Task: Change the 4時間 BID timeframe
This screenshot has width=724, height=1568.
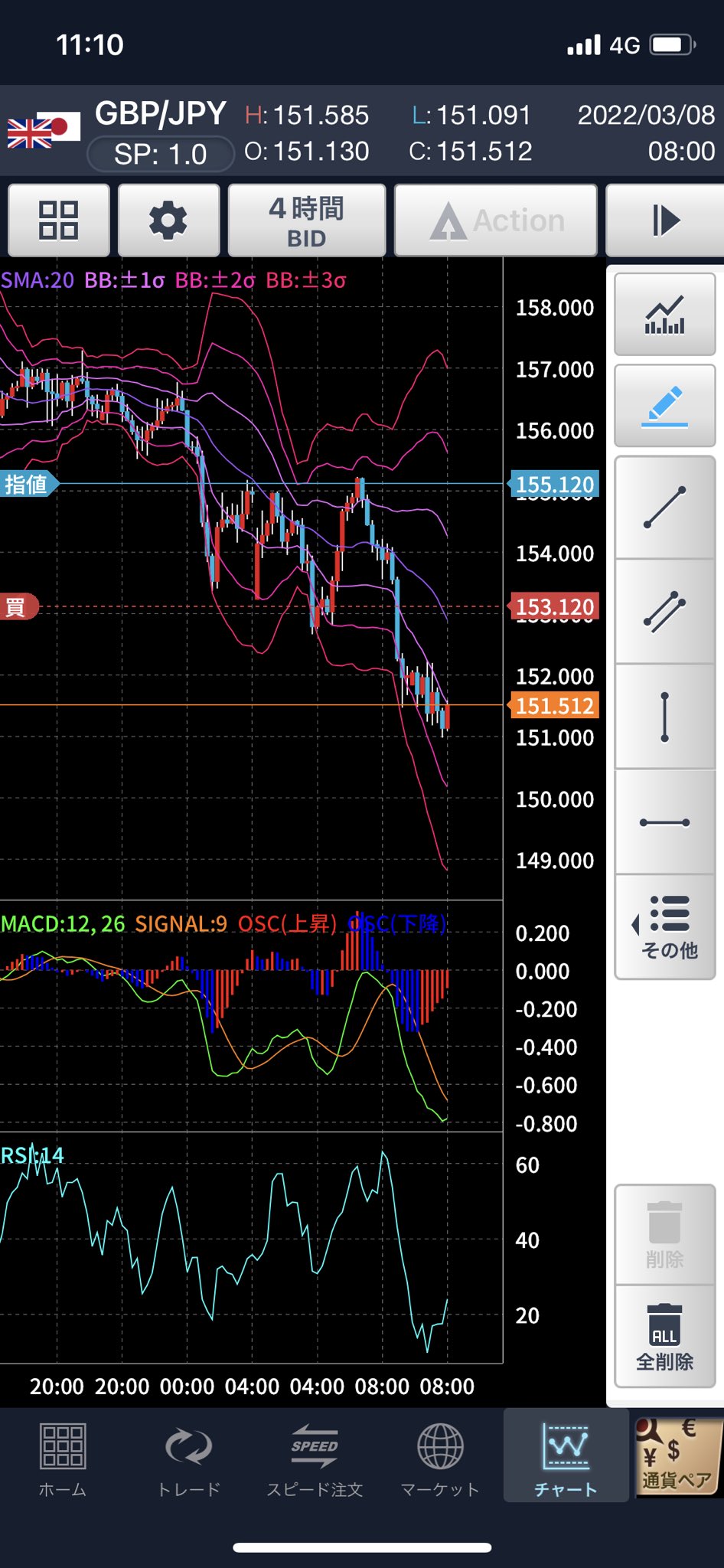Action: (x=307, y=220)
